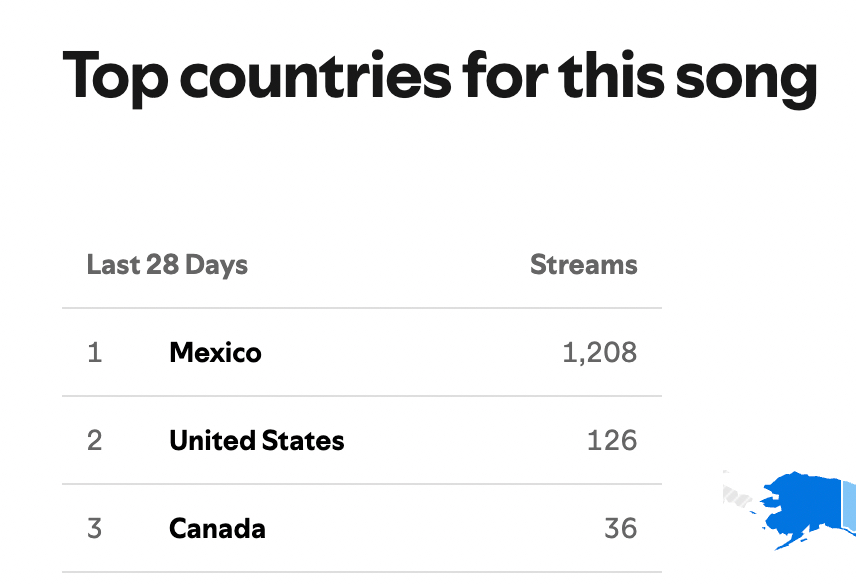The image size is (856, 584).
Task: Select Canada's 36 streams count
Action: [620, 529]
